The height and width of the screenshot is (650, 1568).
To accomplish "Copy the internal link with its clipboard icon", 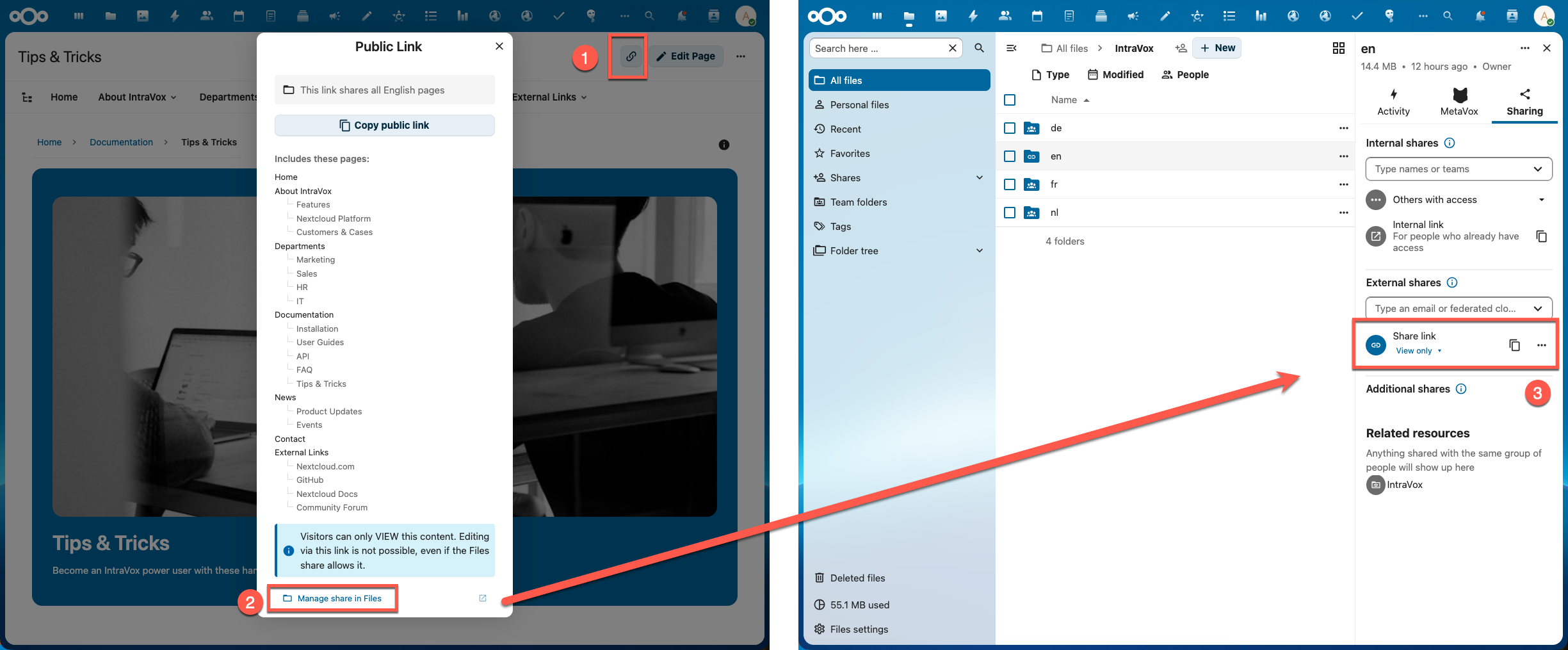I will point(1542,236).
